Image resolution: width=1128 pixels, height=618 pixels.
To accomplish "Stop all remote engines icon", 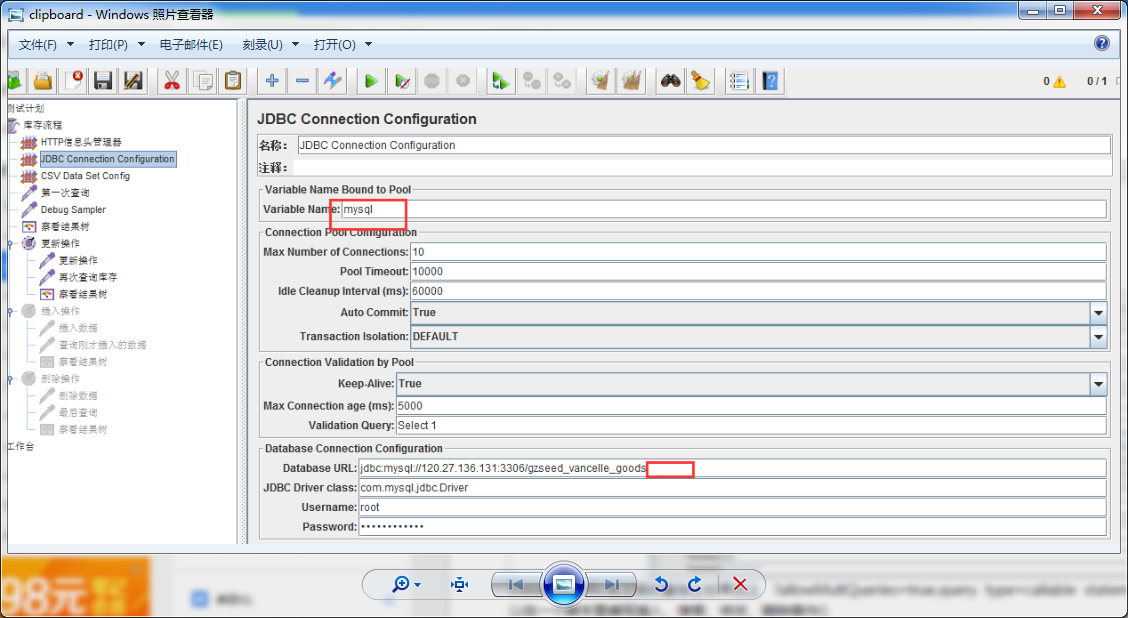I will point(532,81).
